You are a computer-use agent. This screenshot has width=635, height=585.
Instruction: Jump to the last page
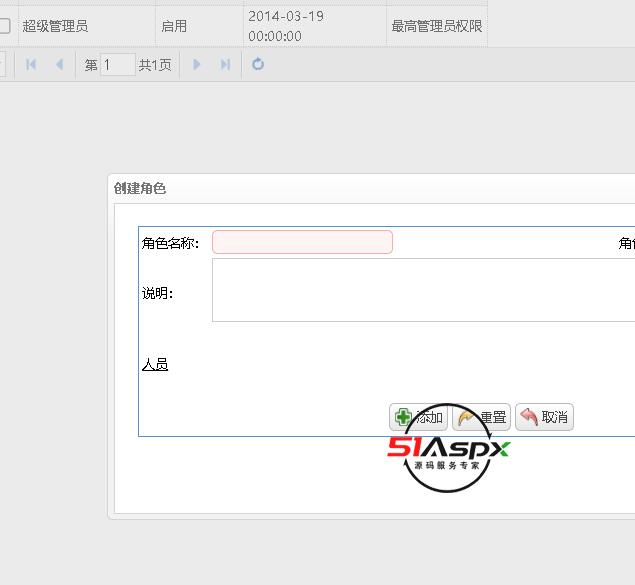tap(225, 64)
